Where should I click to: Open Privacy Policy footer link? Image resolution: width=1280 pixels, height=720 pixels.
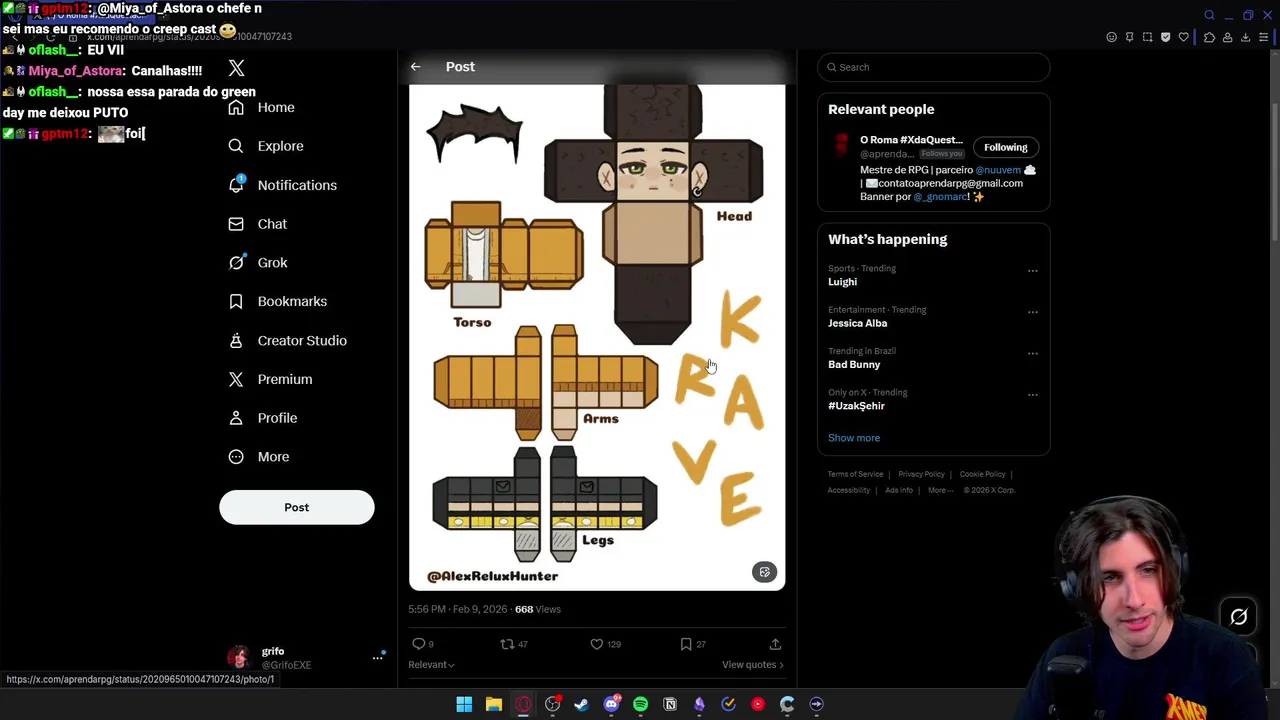click(921, 474)
